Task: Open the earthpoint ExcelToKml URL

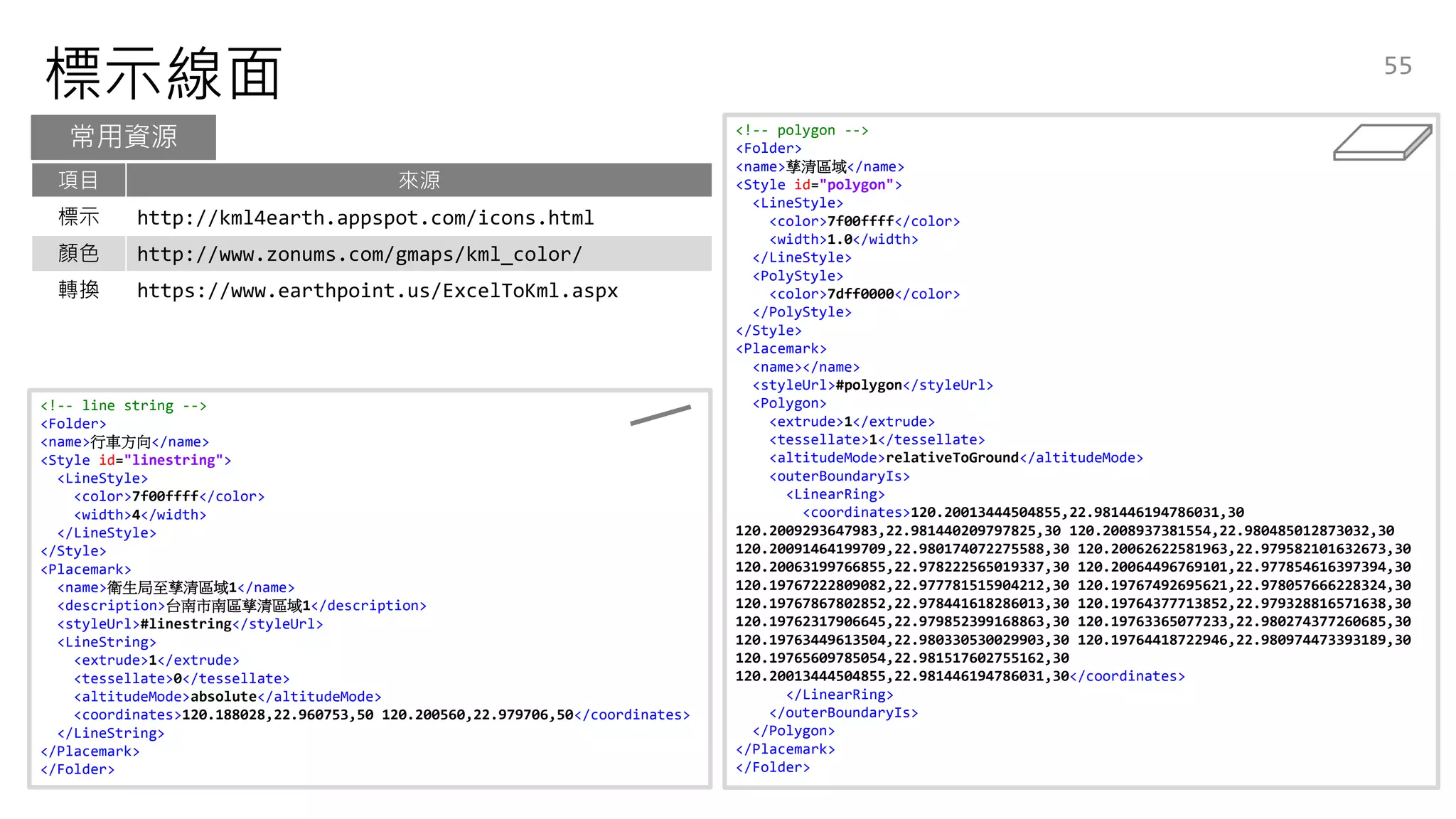Action: tap(378, 291)
